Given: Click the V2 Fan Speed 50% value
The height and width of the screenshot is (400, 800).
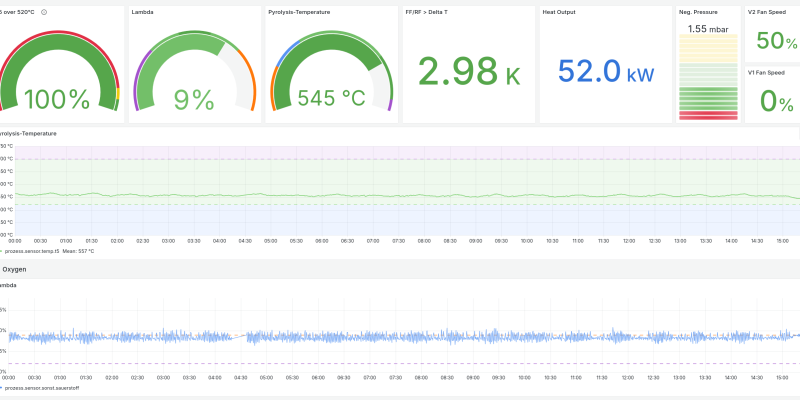Looking at the screenshot, I should 776,40.
